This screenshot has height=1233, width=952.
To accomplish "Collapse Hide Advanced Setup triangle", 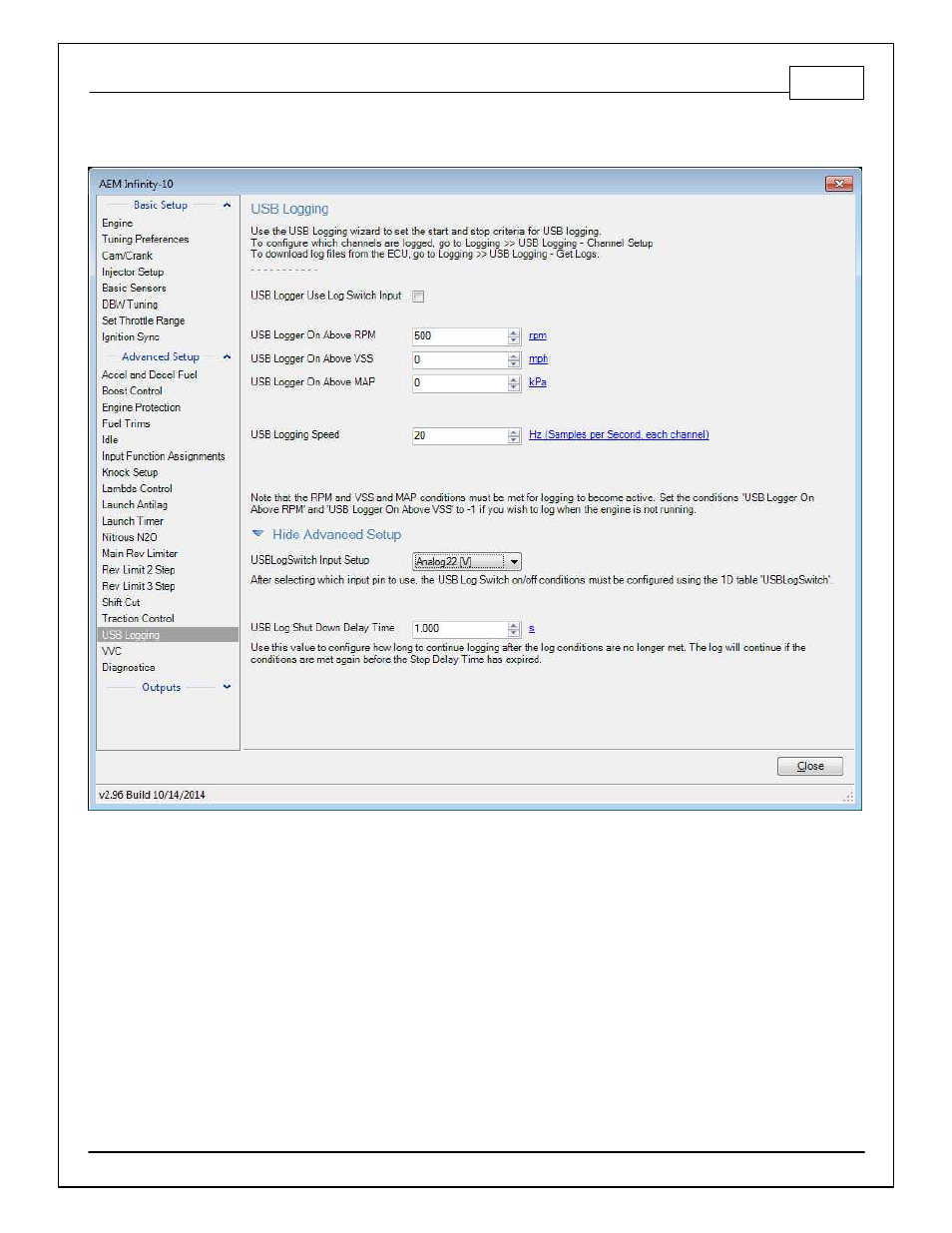I will coord(257,534).
